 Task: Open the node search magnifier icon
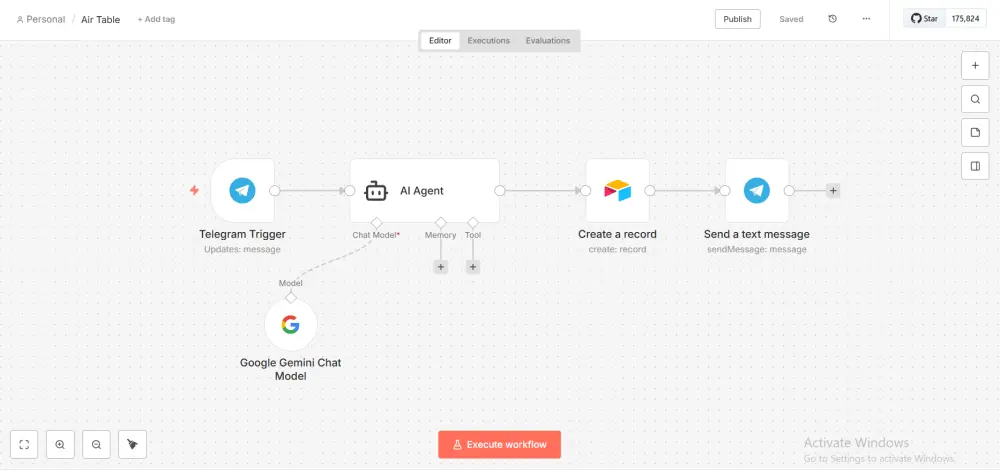(975, 99)
